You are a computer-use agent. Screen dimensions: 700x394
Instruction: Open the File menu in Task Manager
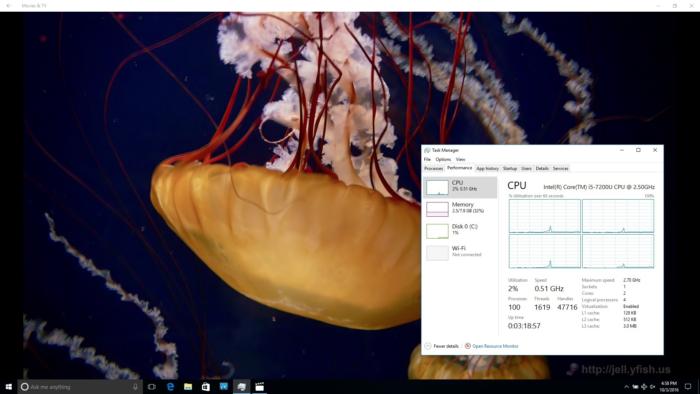tap(427, 159)
